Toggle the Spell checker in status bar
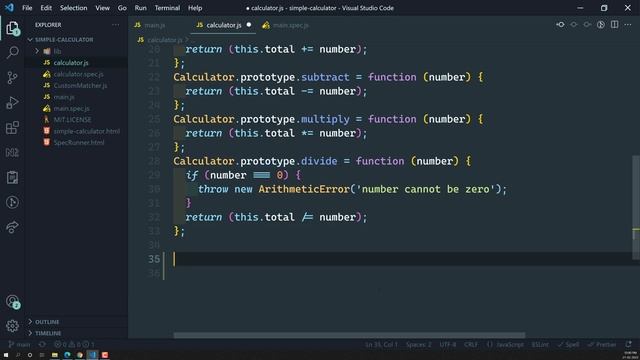640x360 pixels. (x=568, y=344)
